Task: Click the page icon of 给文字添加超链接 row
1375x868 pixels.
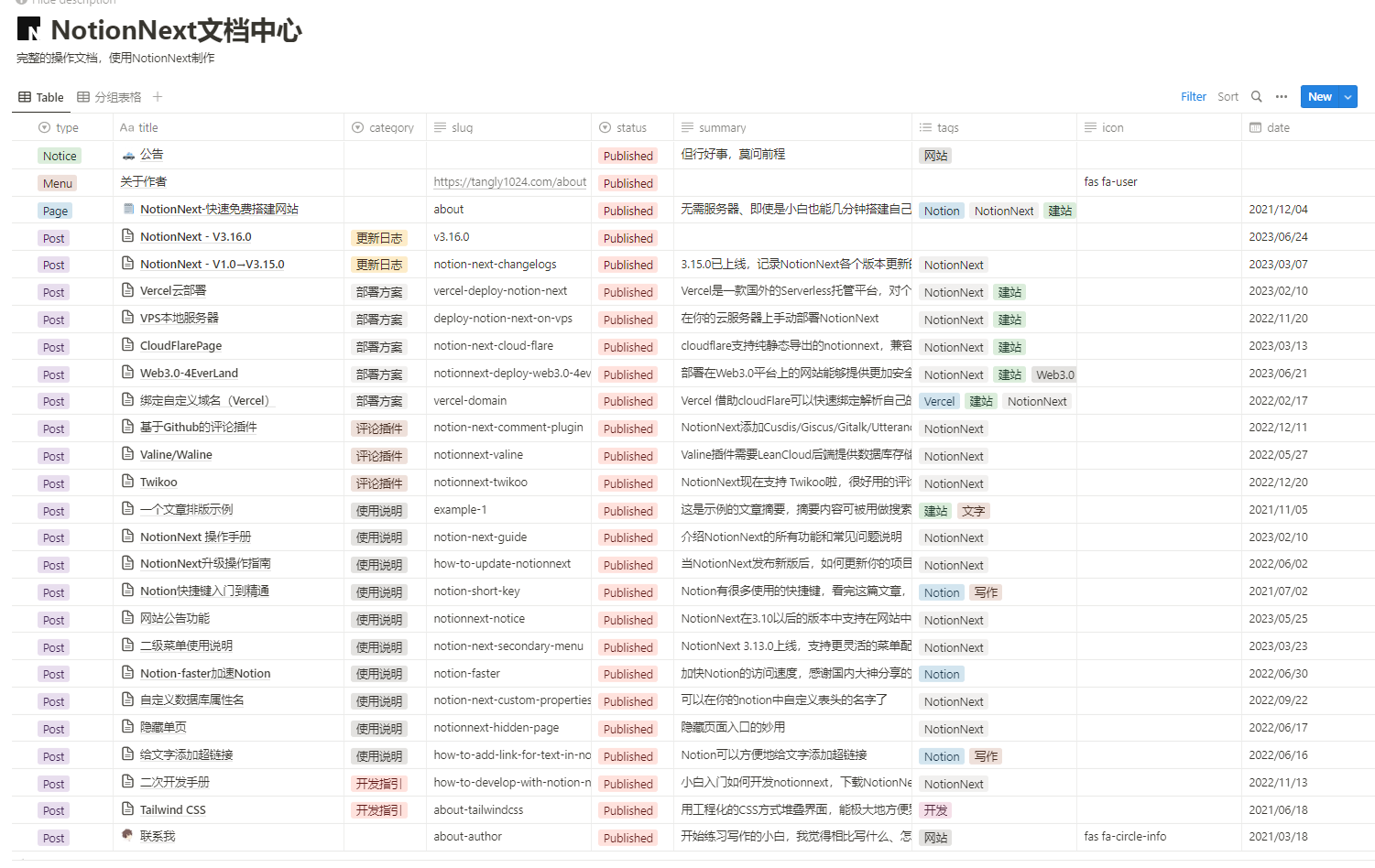Action: [x=128, y=754]
